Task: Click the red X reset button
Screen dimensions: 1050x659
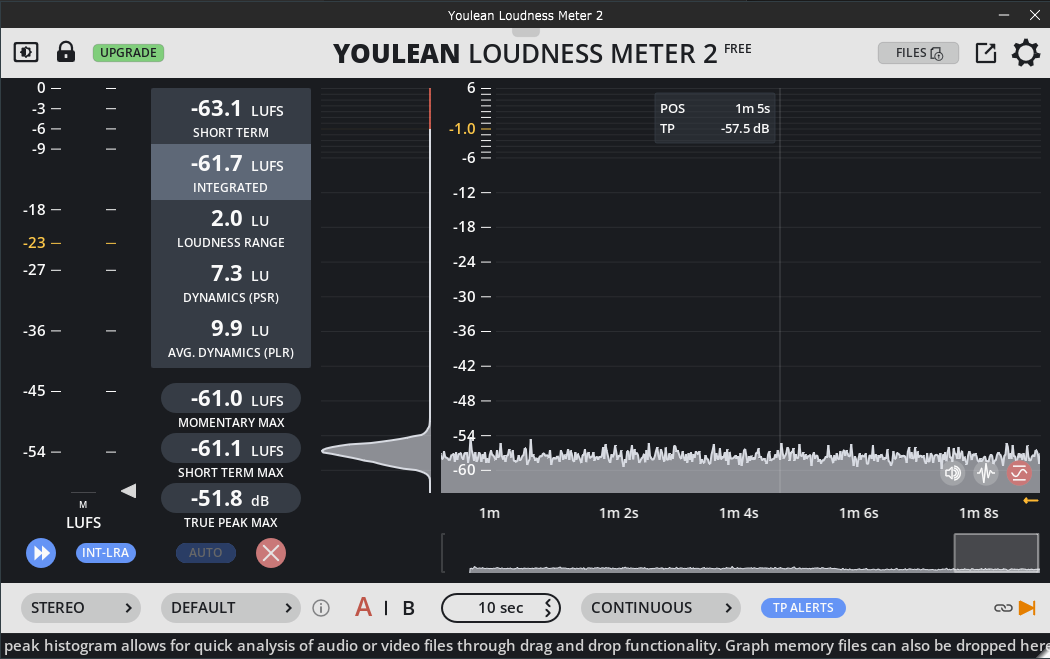Action: pyautogui.click(x=271, y=553)
